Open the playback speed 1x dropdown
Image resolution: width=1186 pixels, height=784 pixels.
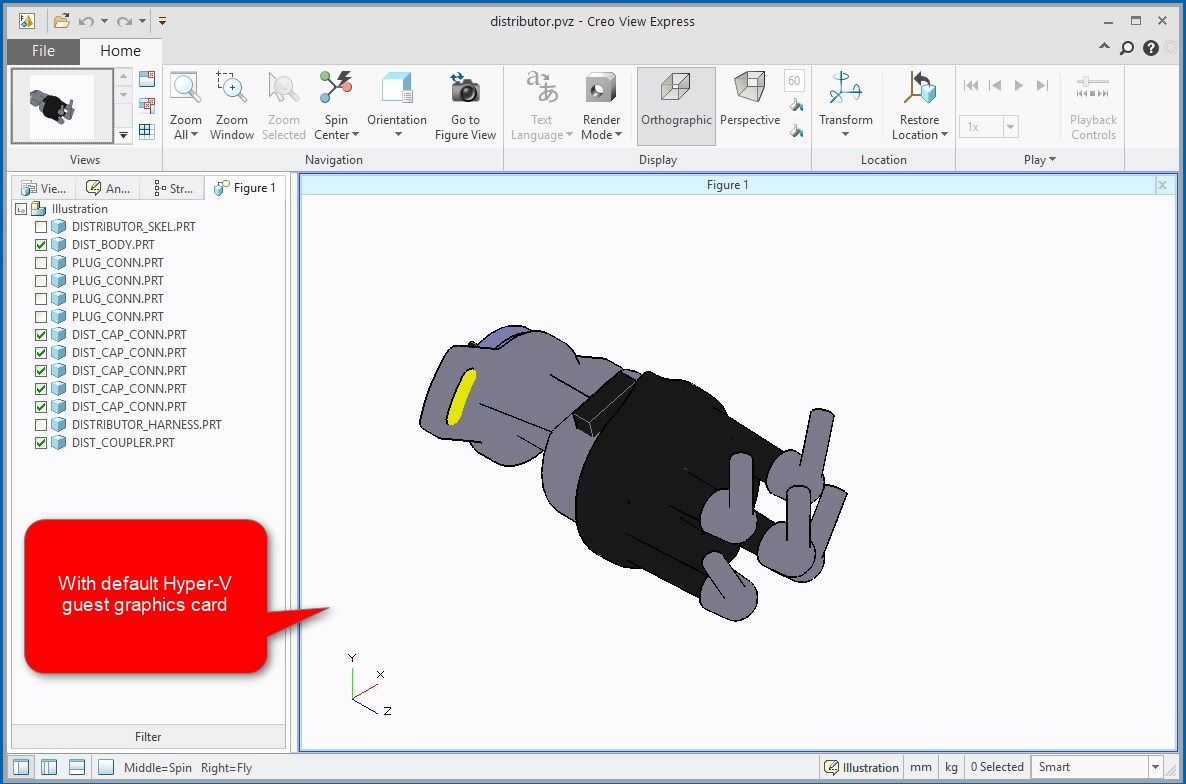[x=1010, y=126]
